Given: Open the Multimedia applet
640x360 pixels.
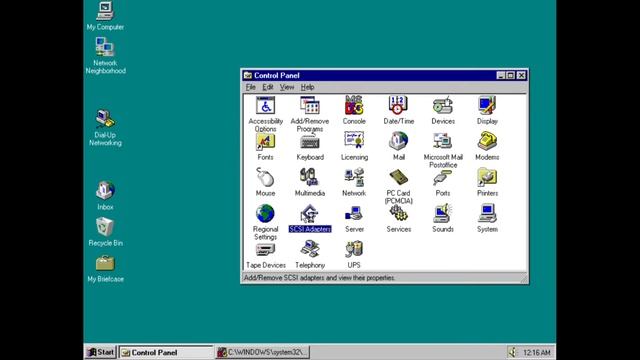Looking at the screenshot, I should pos(309,177).
